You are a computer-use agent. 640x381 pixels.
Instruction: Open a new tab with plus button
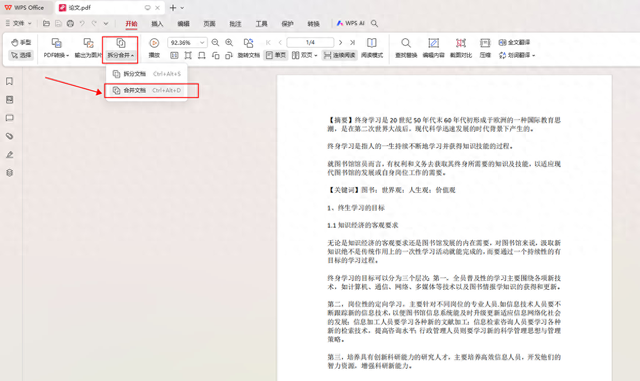point(173,8)
